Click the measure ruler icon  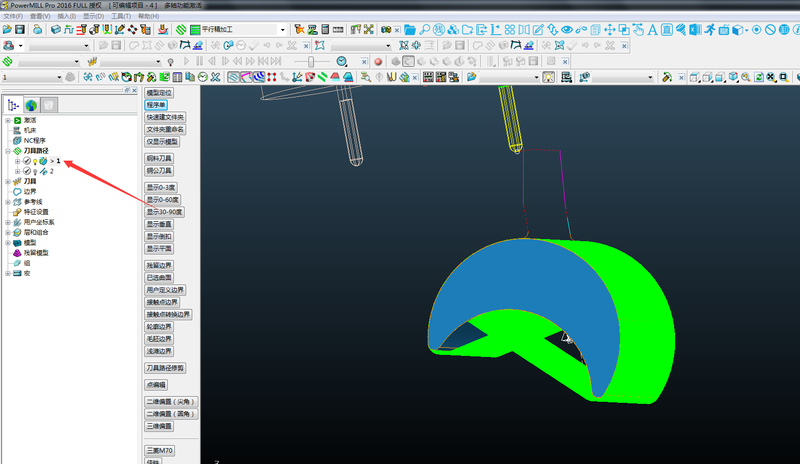point(338,30)
